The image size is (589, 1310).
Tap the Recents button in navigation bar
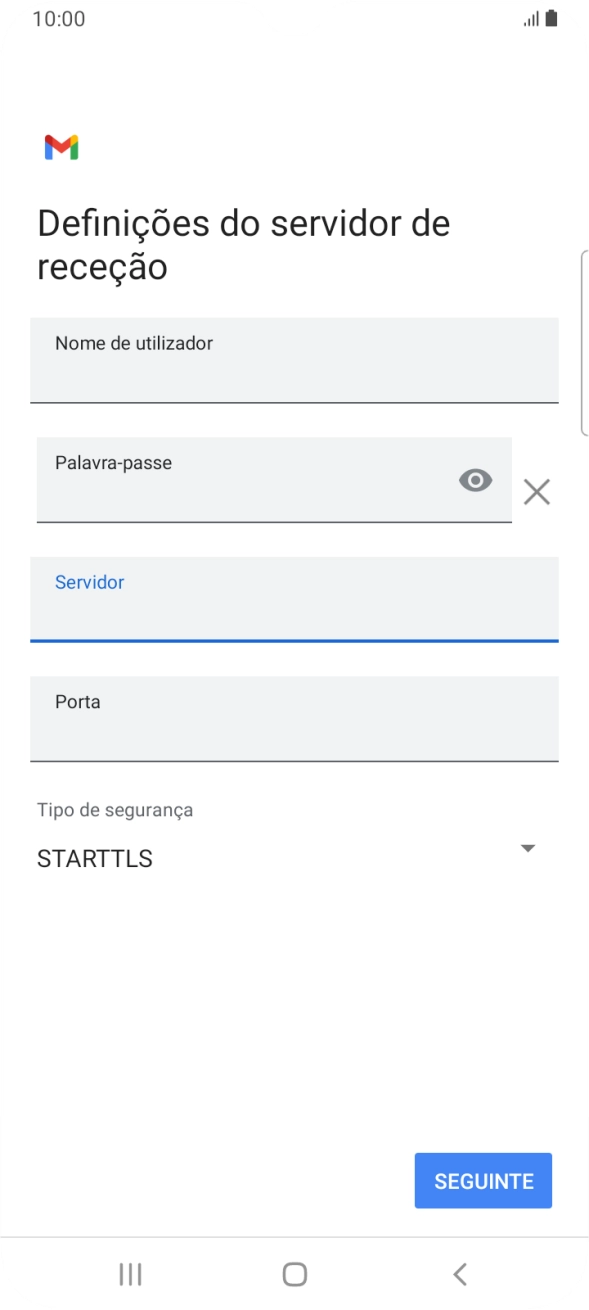point(129,1274)
